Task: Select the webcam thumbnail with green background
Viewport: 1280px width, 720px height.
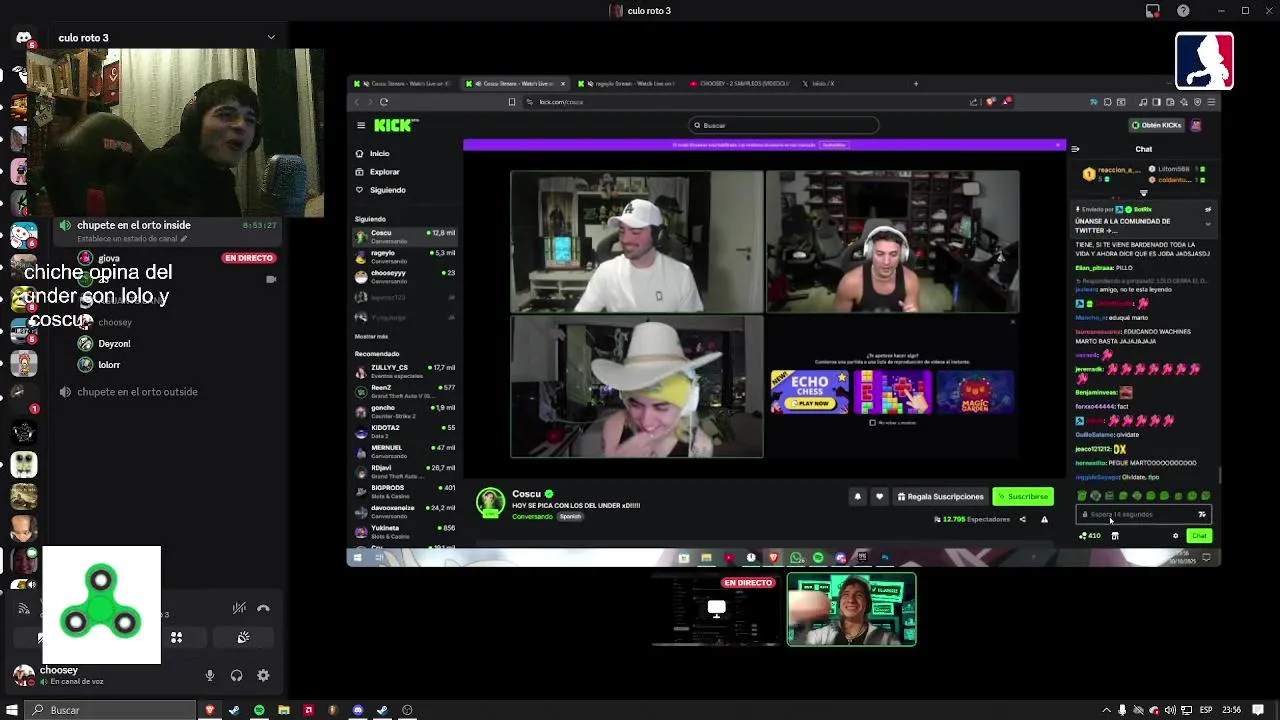Action: (851, 609)
